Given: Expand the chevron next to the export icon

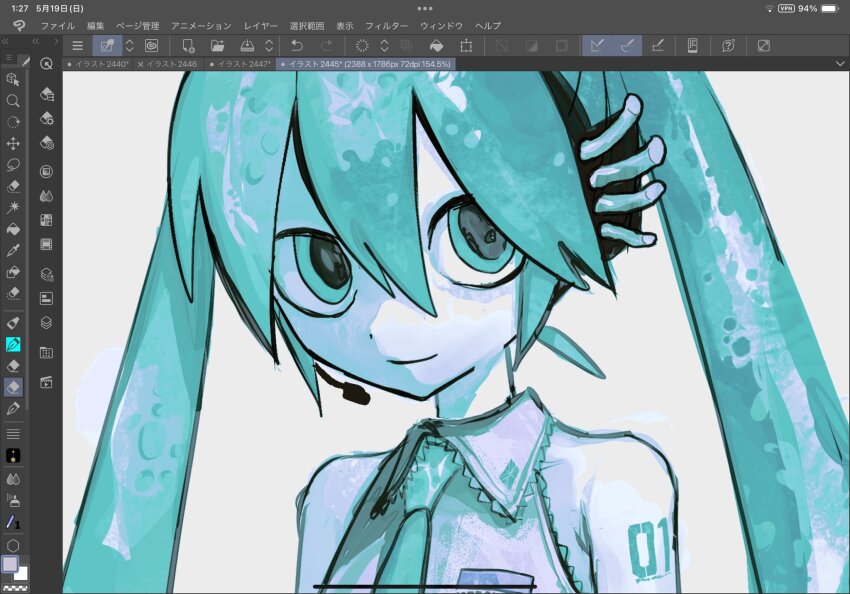Looking at the screenshot, I should (268, 45).
